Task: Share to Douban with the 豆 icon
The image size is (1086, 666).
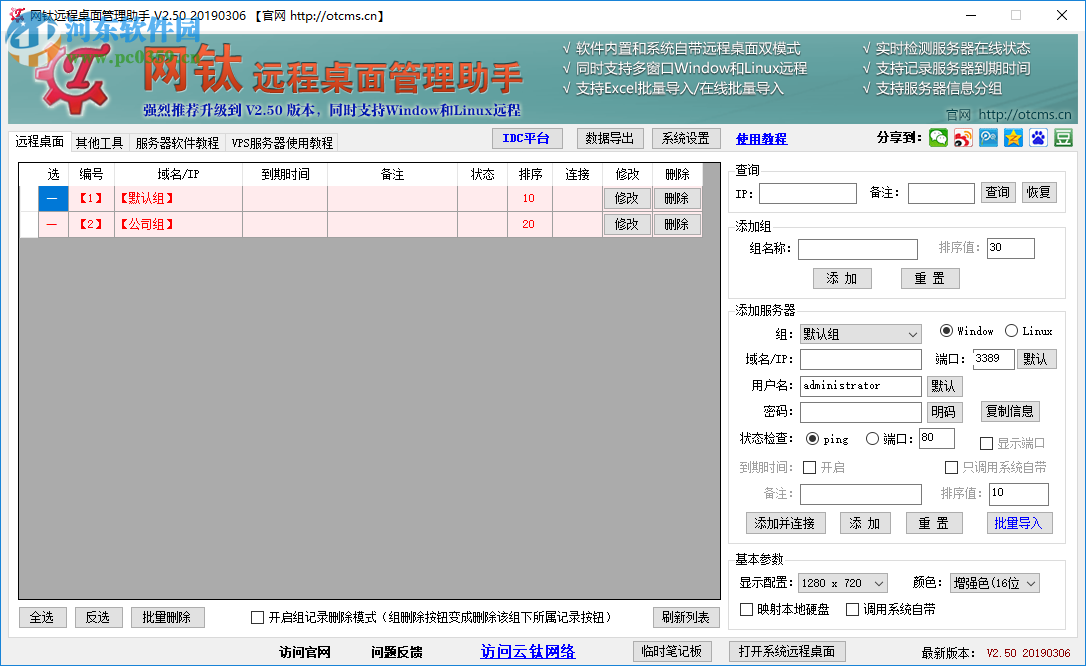Action: tap(1063, 137)
